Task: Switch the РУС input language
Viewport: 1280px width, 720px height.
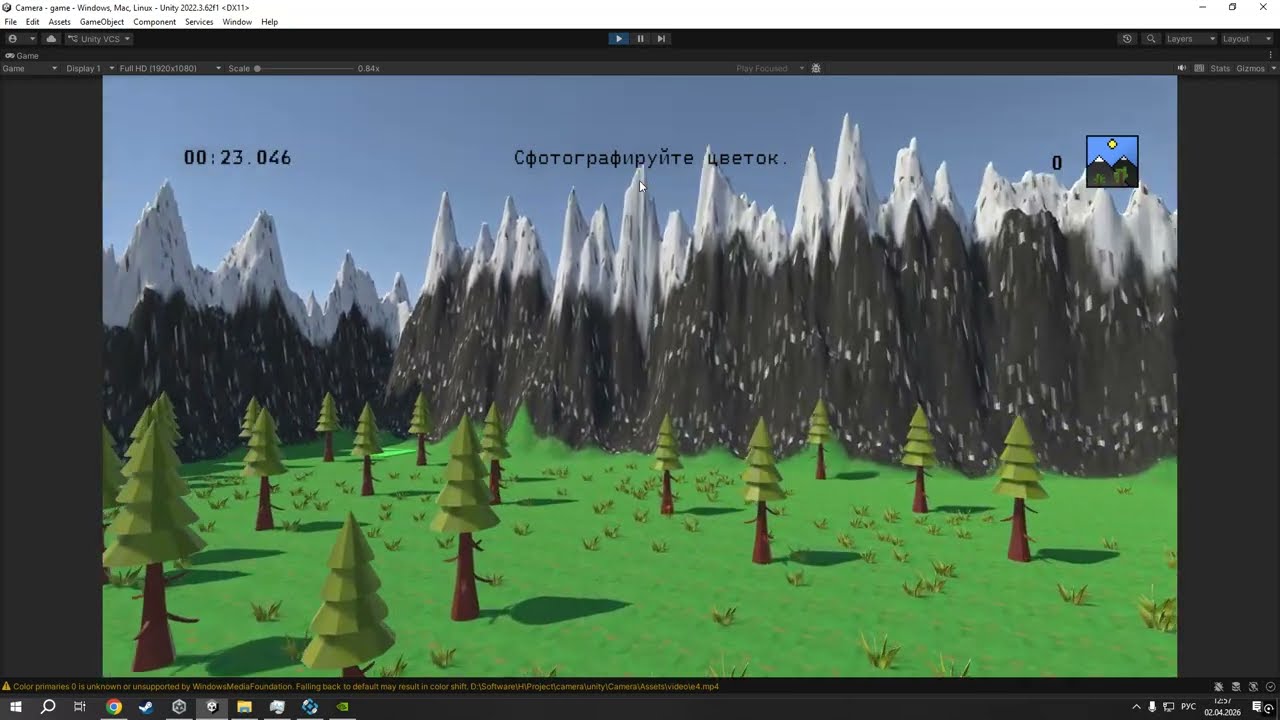Action: [1189, 707]
